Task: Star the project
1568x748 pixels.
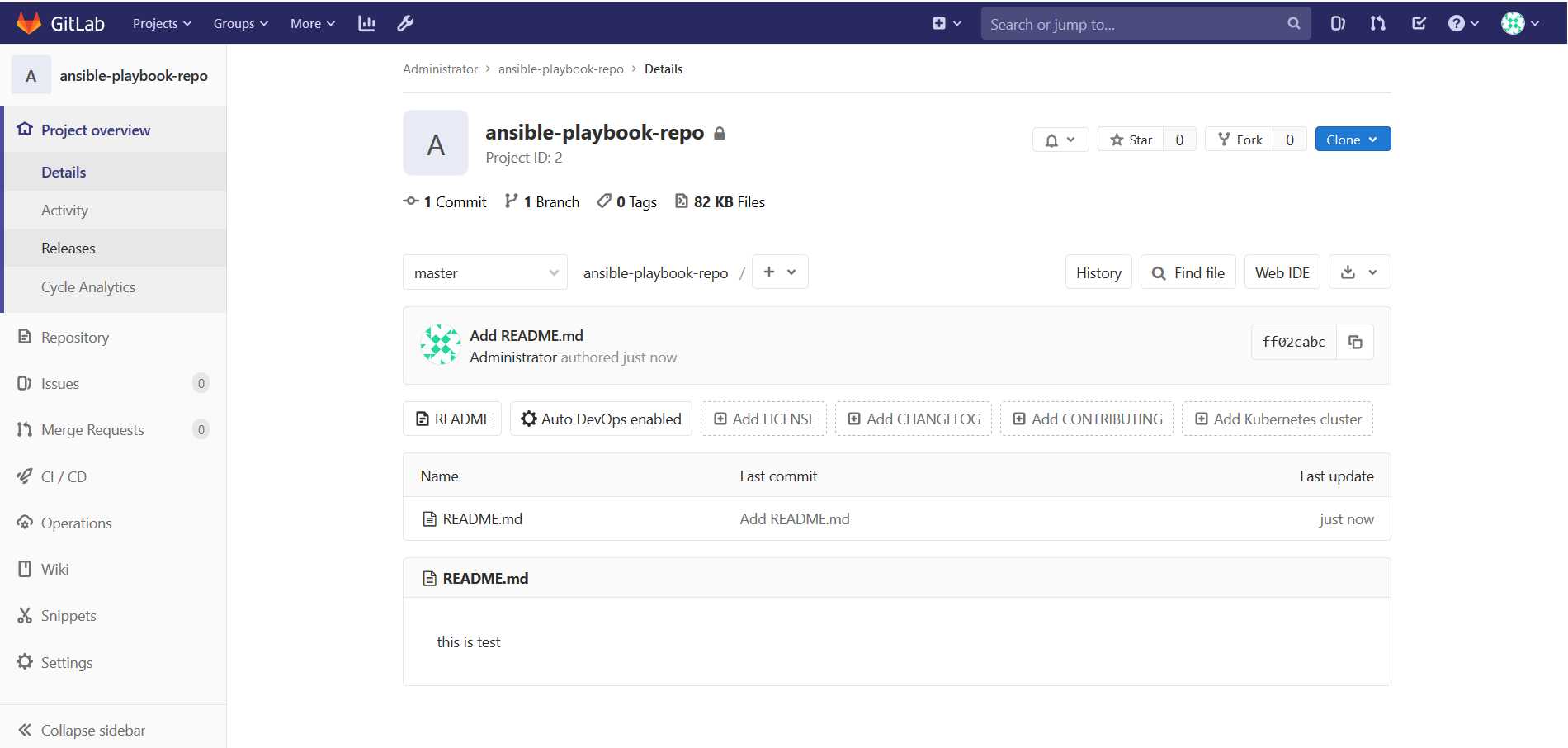Action: coord(1131,140)
